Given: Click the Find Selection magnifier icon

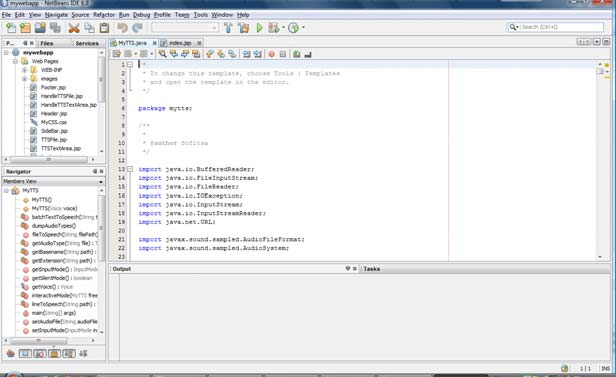Looking at the screenshot, I should coord(162,54).
